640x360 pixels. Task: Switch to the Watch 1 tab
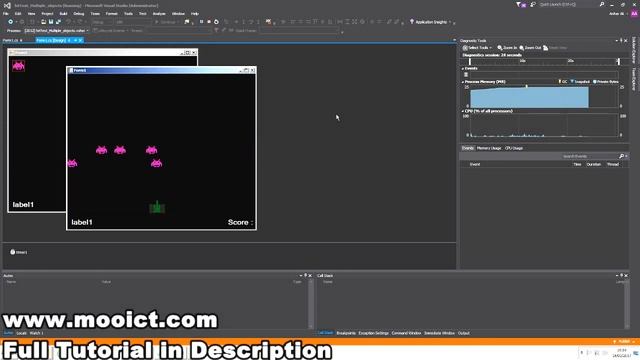coord(36,333)
